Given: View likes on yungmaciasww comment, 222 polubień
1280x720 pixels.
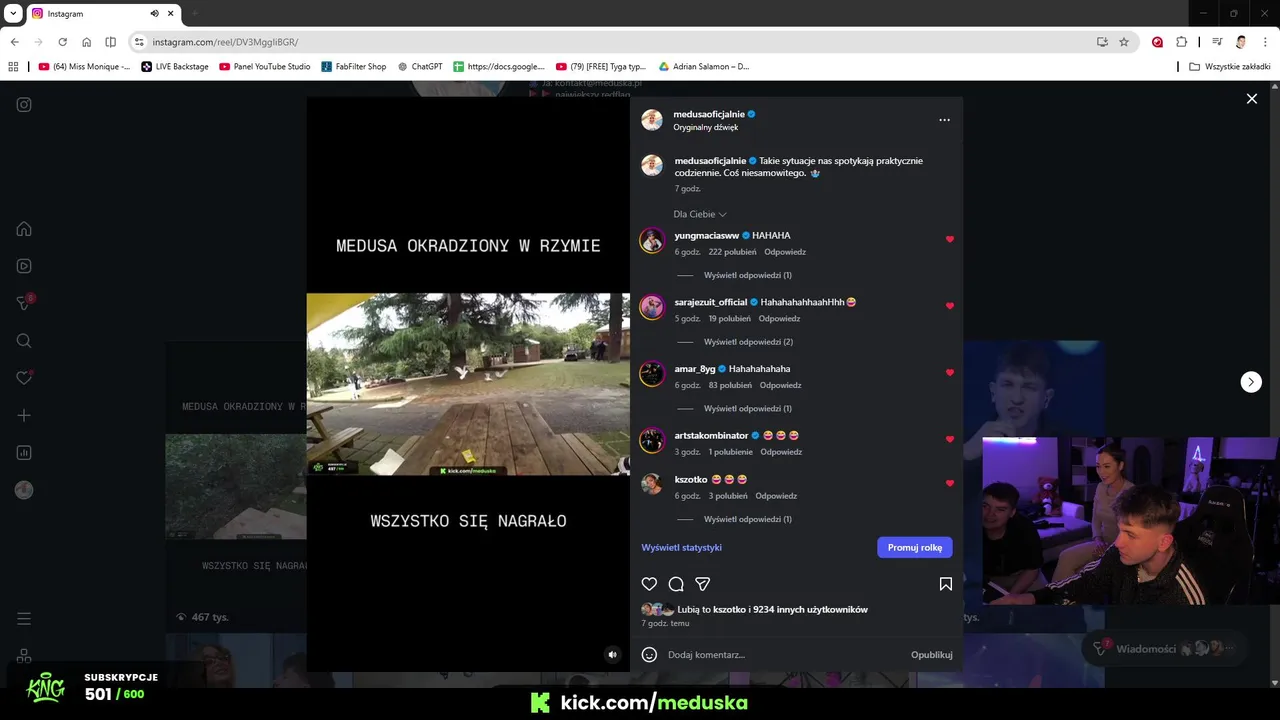Looking at the screenshot, I should pyautogui.click(x=732, y=252).
